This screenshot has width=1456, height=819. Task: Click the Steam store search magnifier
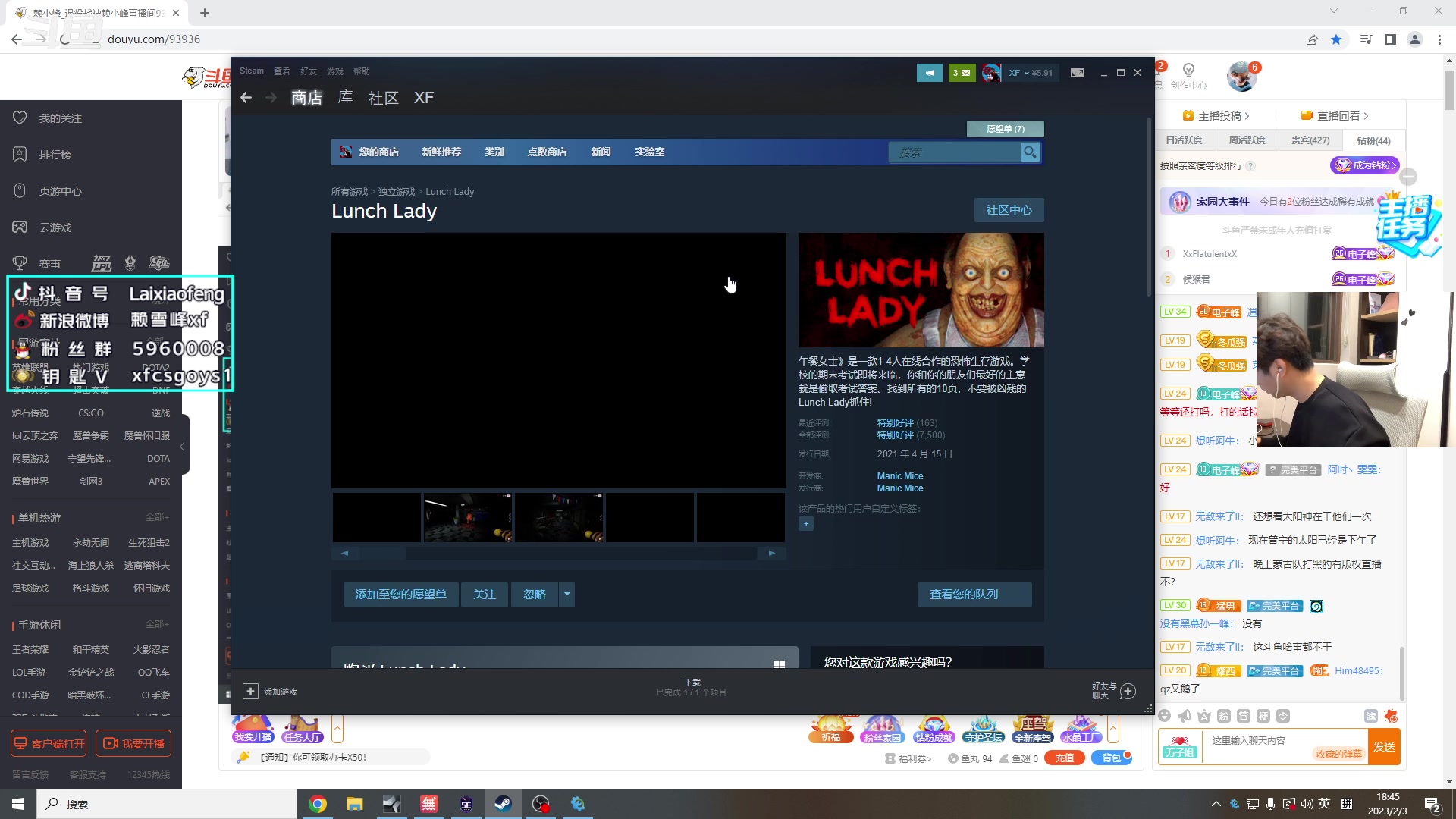click(x=1030, y=152)
